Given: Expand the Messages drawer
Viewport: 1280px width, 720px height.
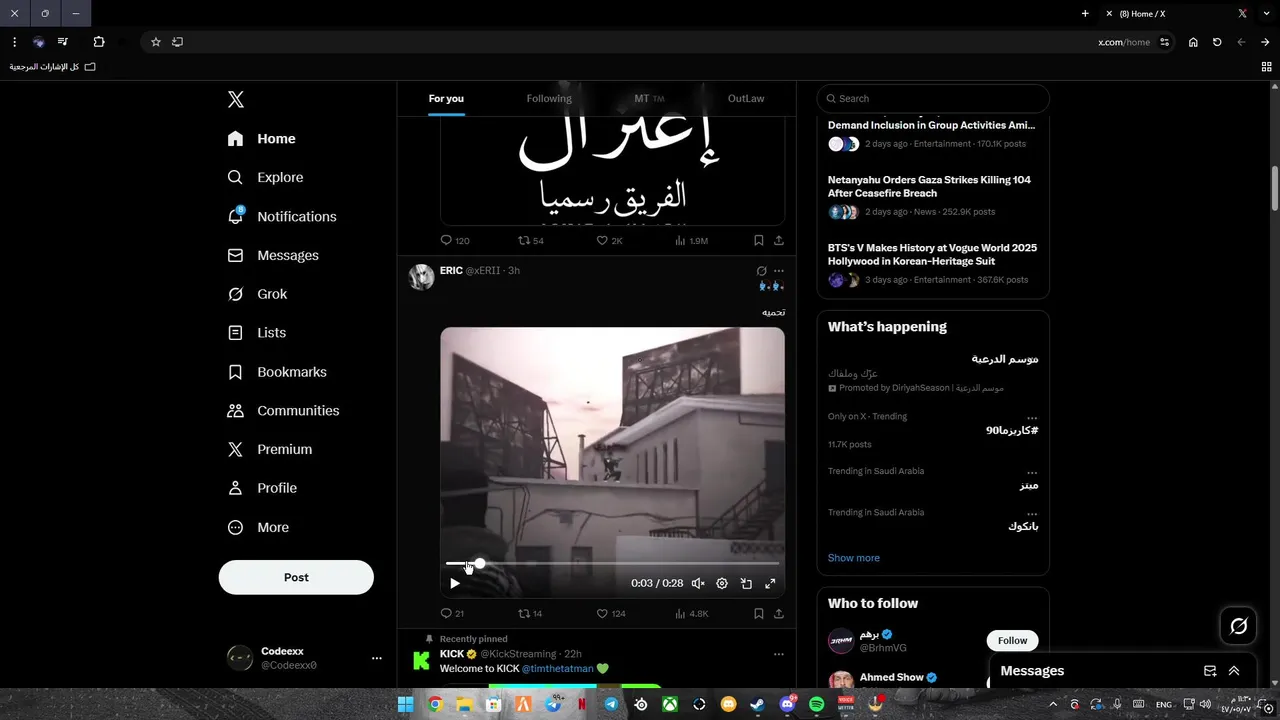Looking at the screenshot, I should (1234, 671).
